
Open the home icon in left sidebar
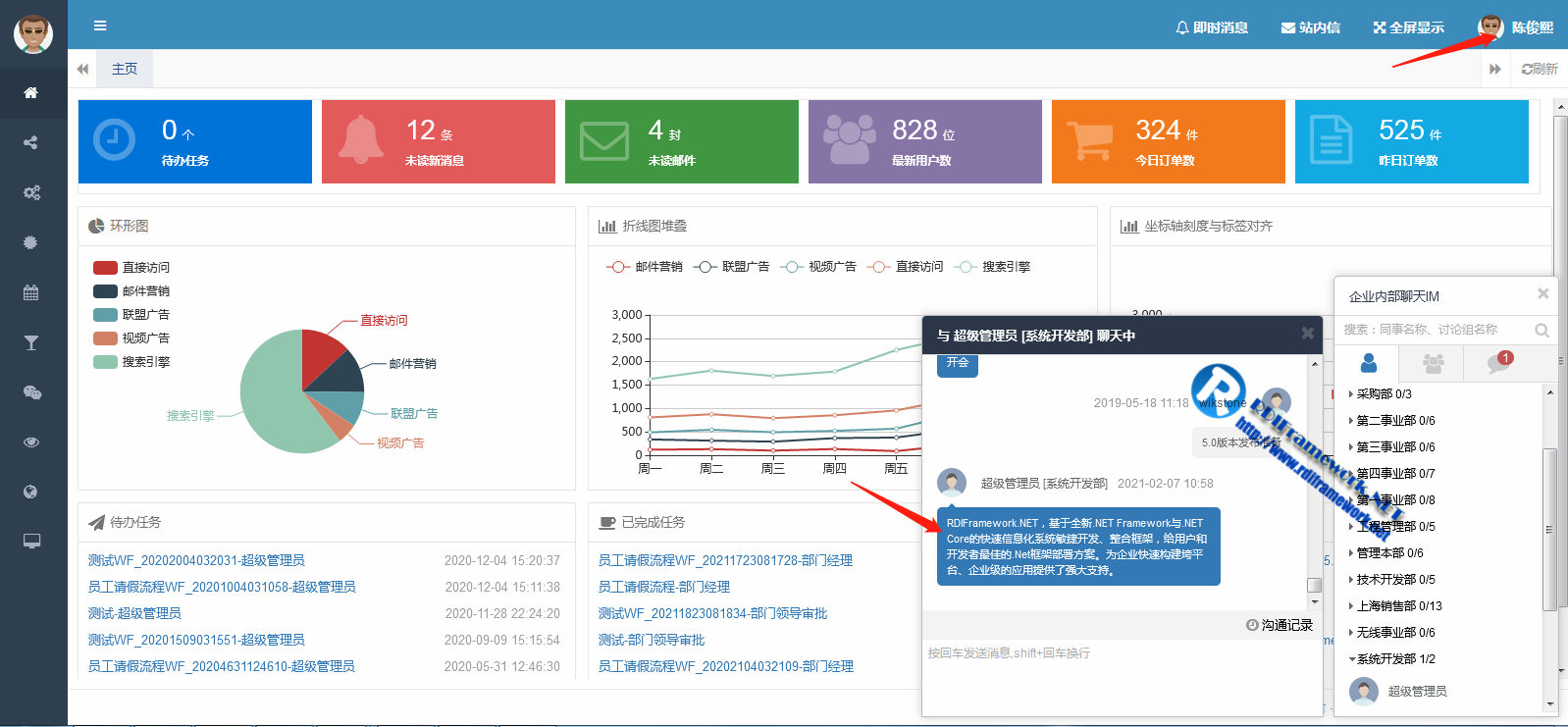point(31,92)
